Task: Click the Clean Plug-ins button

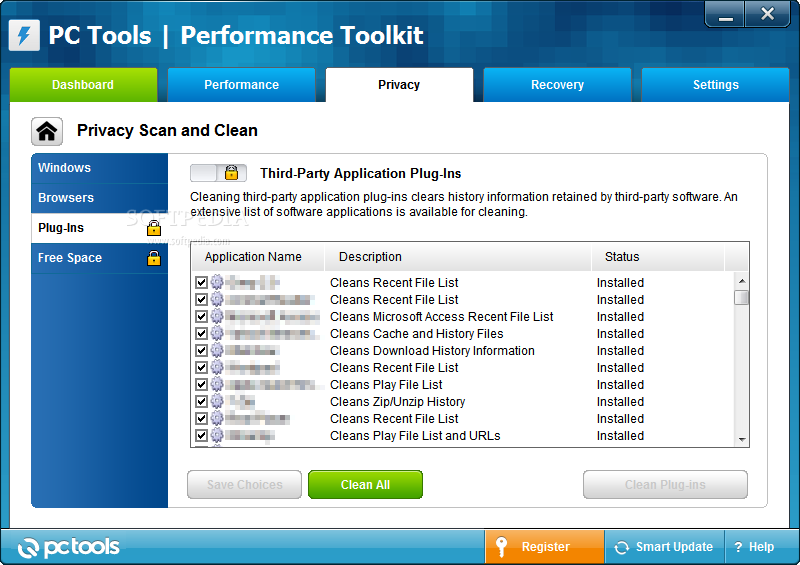Action: [x=665, y=484]
